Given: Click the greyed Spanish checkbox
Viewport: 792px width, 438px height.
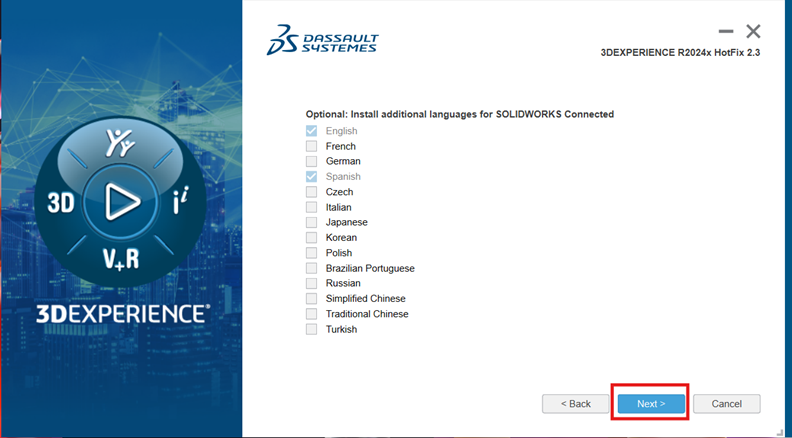Looking at the screenshot, I should coord(312,177).
